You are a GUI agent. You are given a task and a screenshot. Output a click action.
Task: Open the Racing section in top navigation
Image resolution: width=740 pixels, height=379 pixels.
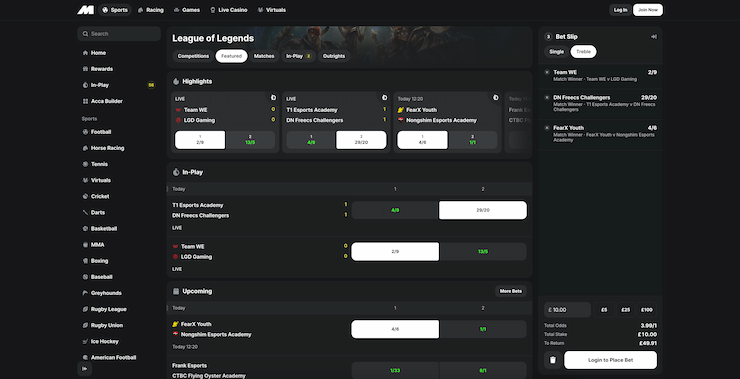pos(151,10)
